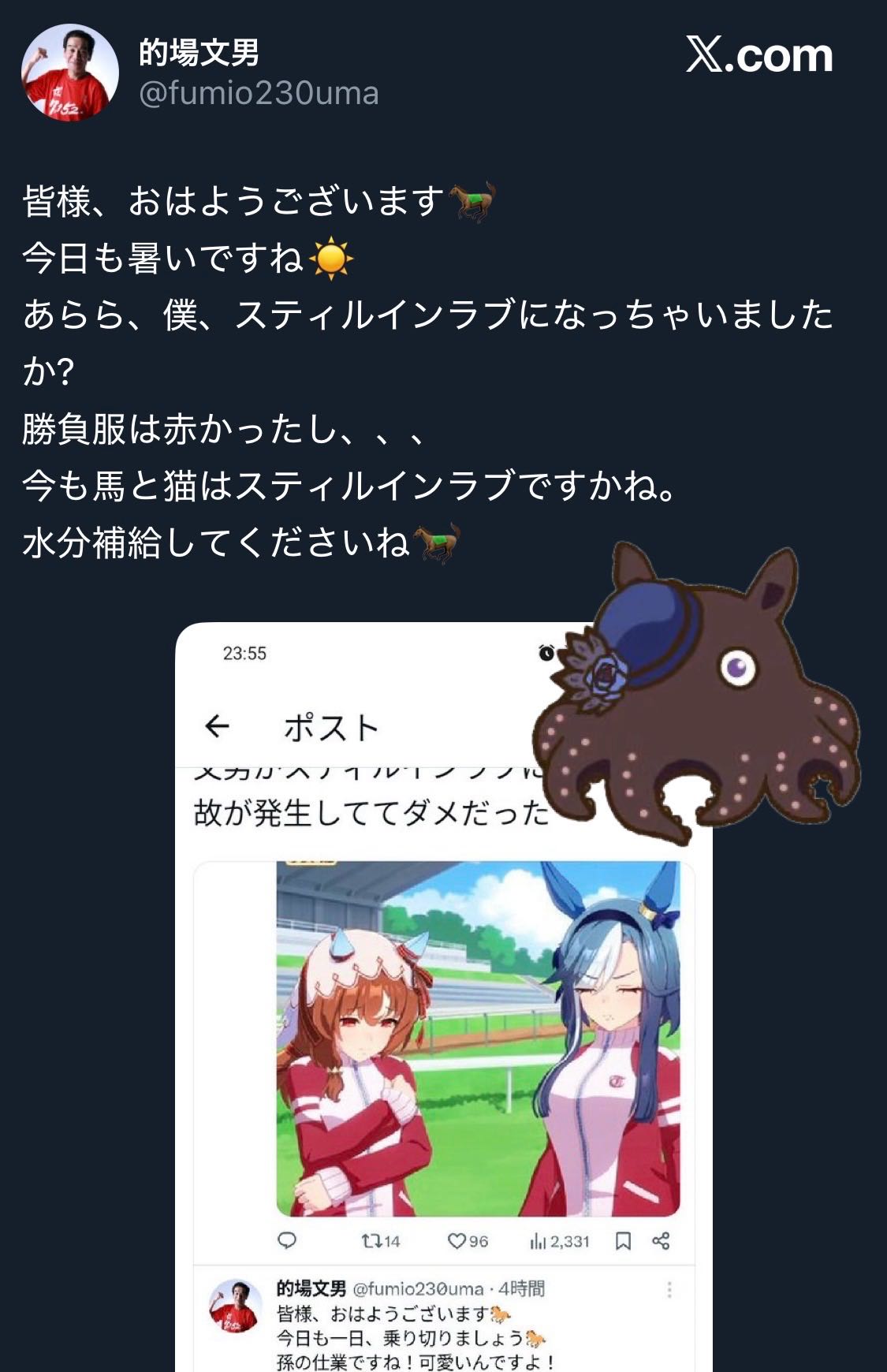Bookmark the embedded post
The image size is (887, 1372).
623,1241
